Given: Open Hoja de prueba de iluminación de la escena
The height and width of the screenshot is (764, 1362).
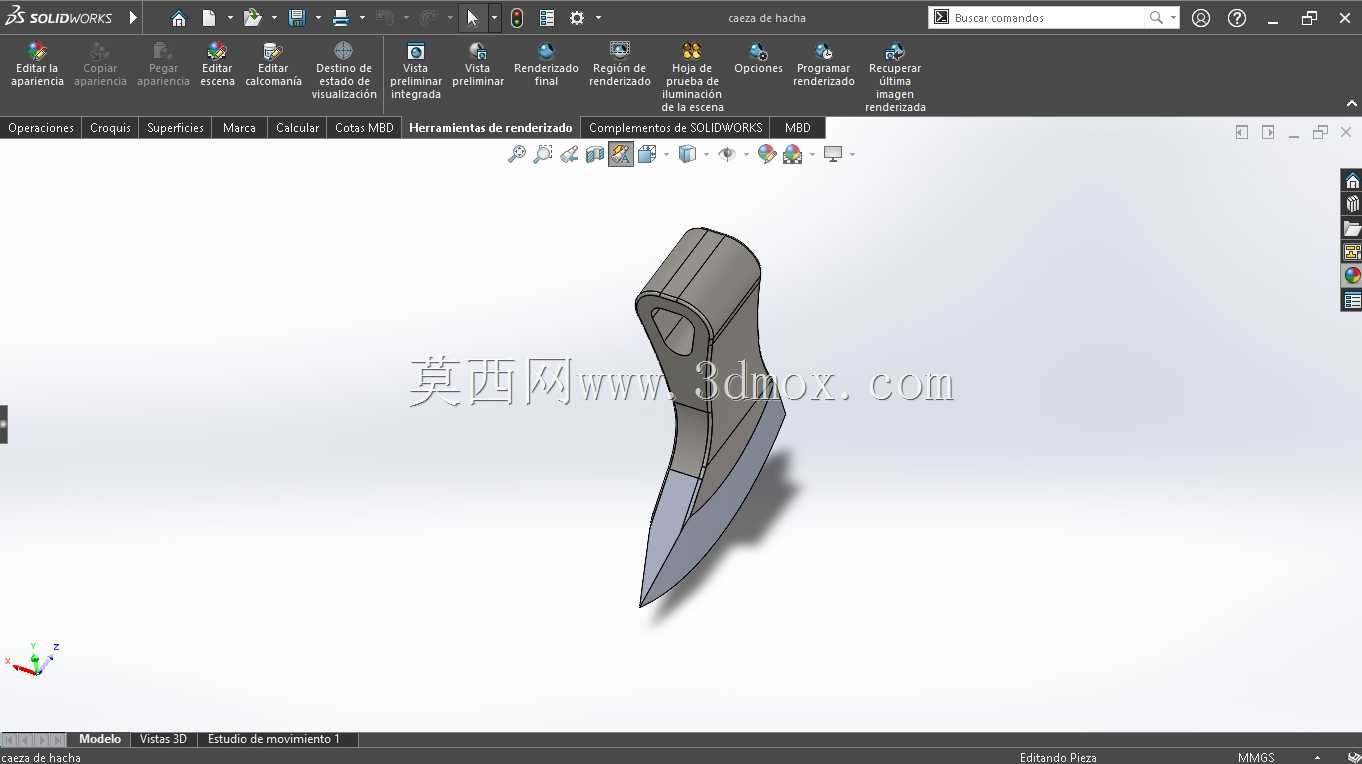Looking at the screenshot, I should [x=692, y=77].
